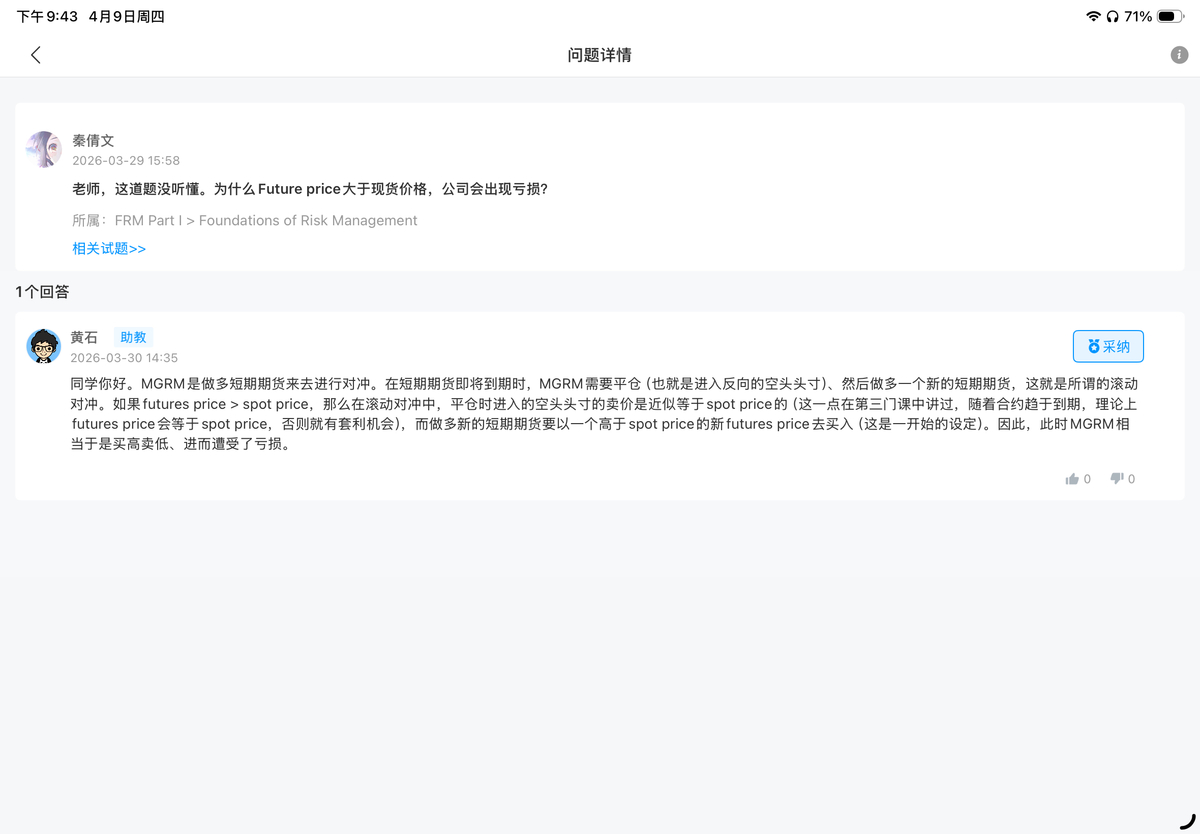Tap the category FRM Part I > Foundations of Risk Management
Image resolution: width=1200 pixels, height=834 pixels.
(266, 220)
